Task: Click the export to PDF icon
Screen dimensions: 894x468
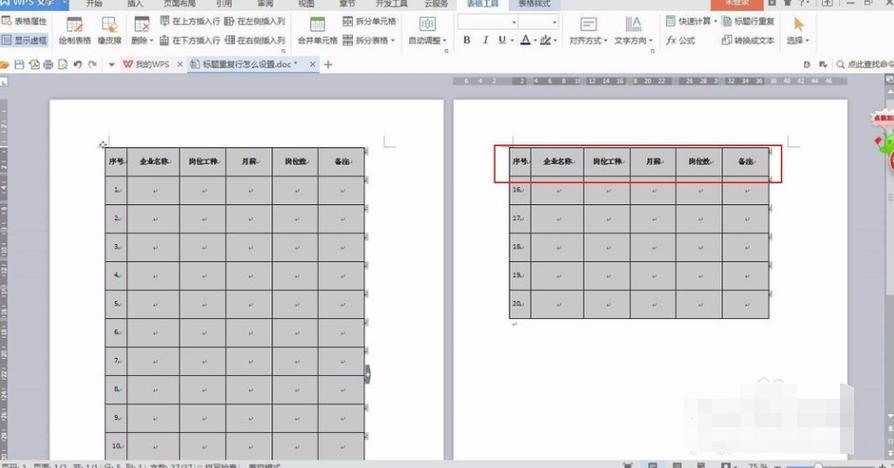Action: [34, 64]
